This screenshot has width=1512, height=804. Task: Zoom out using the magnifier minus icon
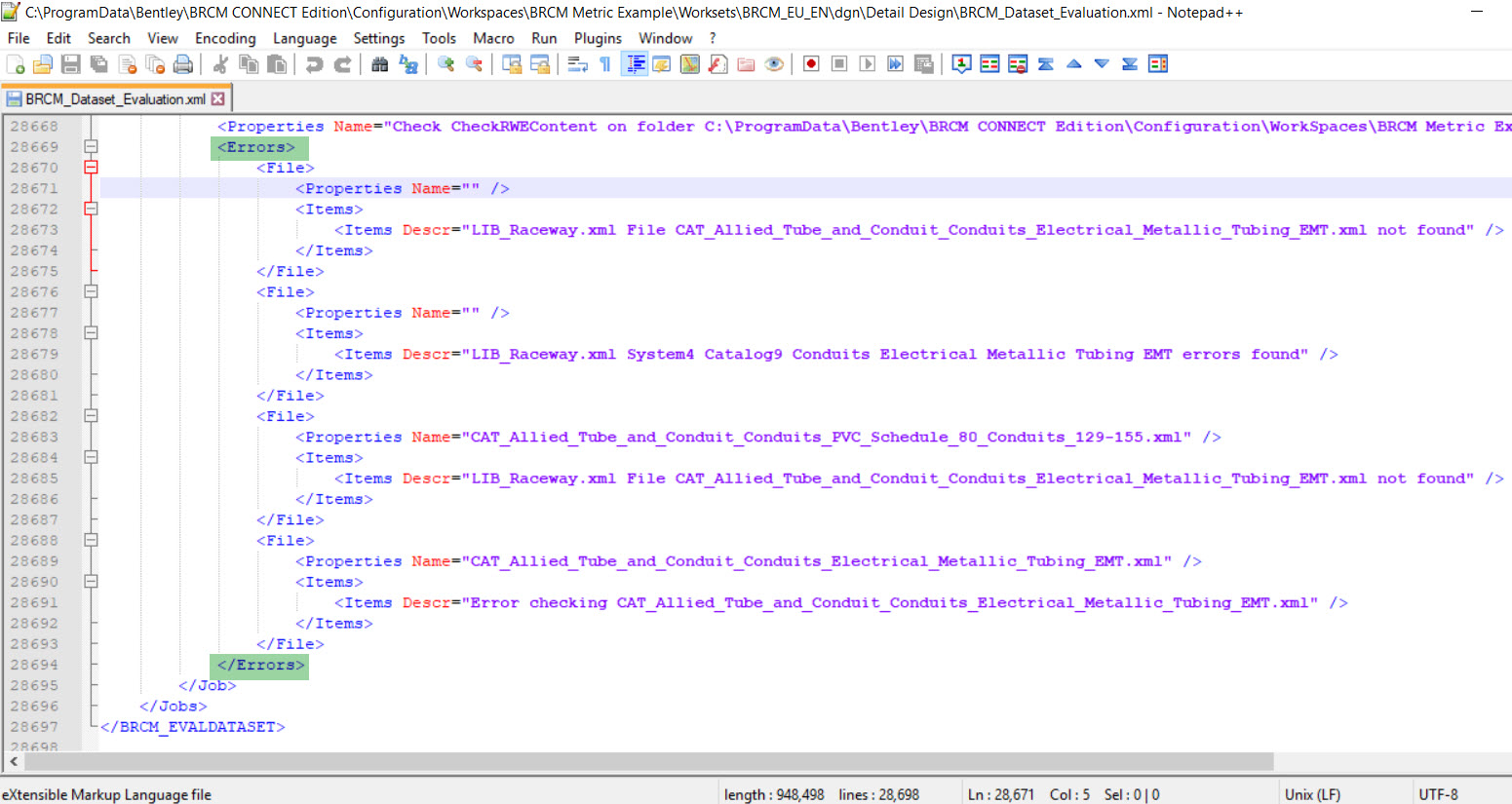pyautogui.click(x=475, y=64)
